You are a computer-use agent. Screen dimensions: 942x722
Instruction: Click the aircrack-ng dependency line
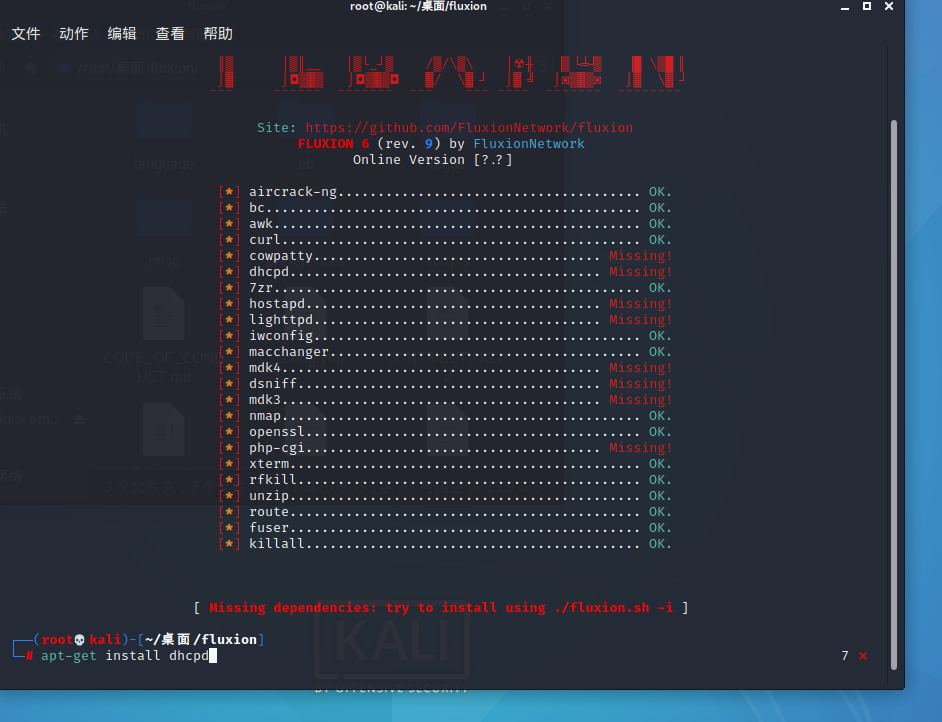[x=445, y=192]
